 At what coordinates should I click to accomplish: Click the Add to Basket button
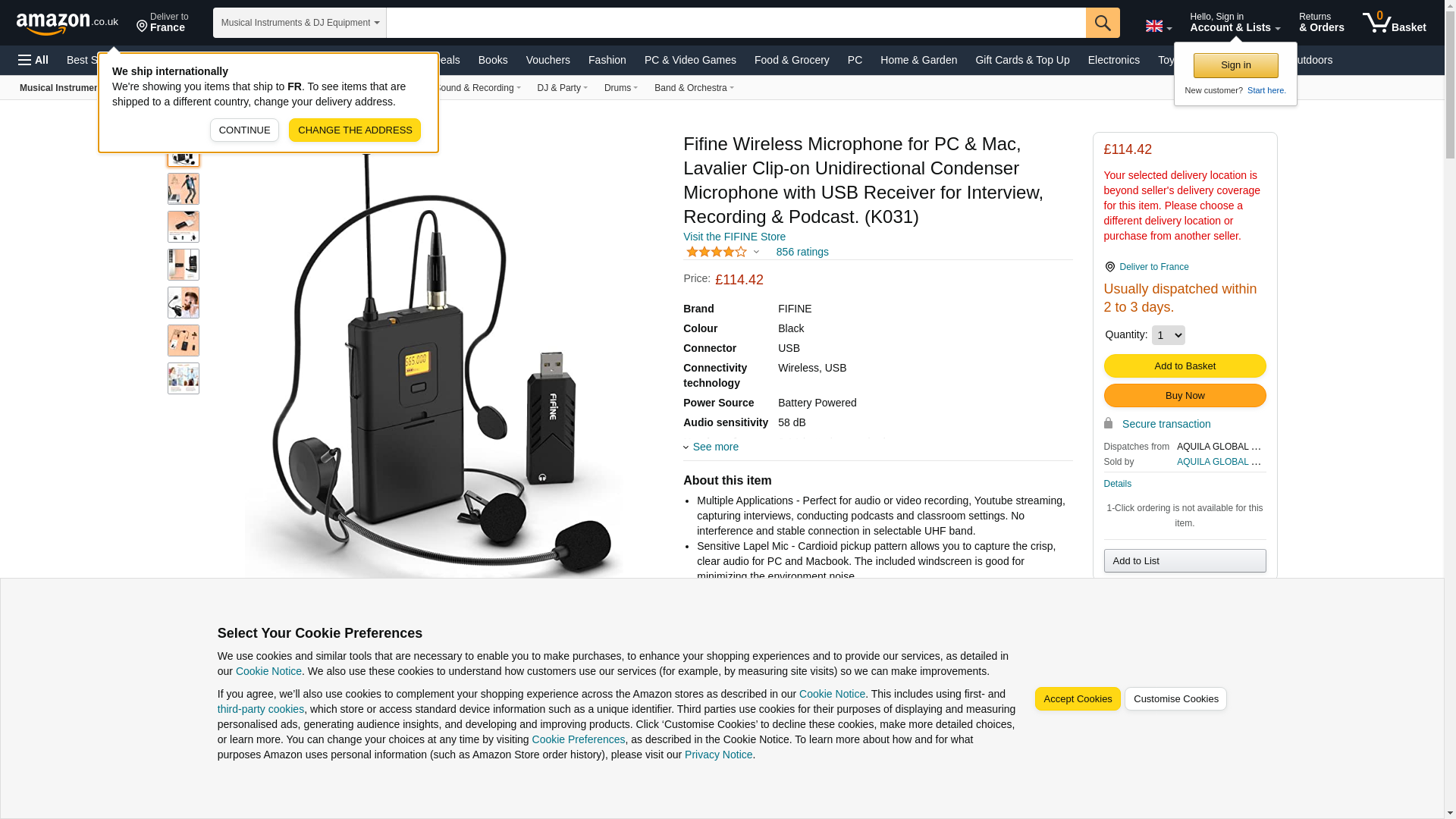[x=1185, y=366]
